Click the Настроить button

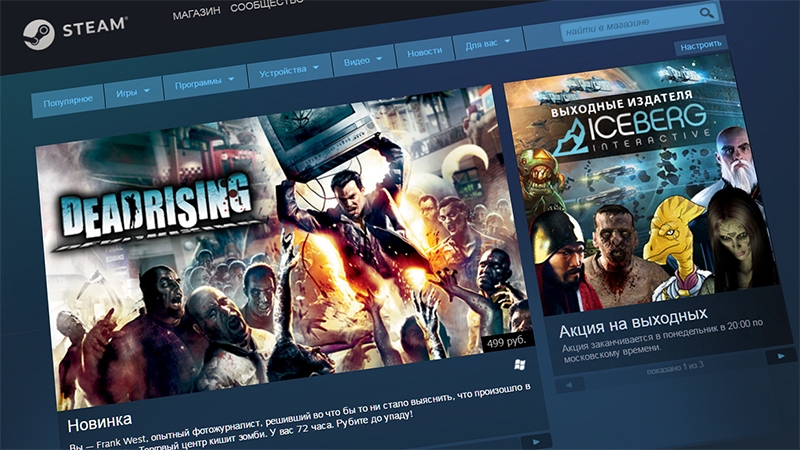click(701, 45)
